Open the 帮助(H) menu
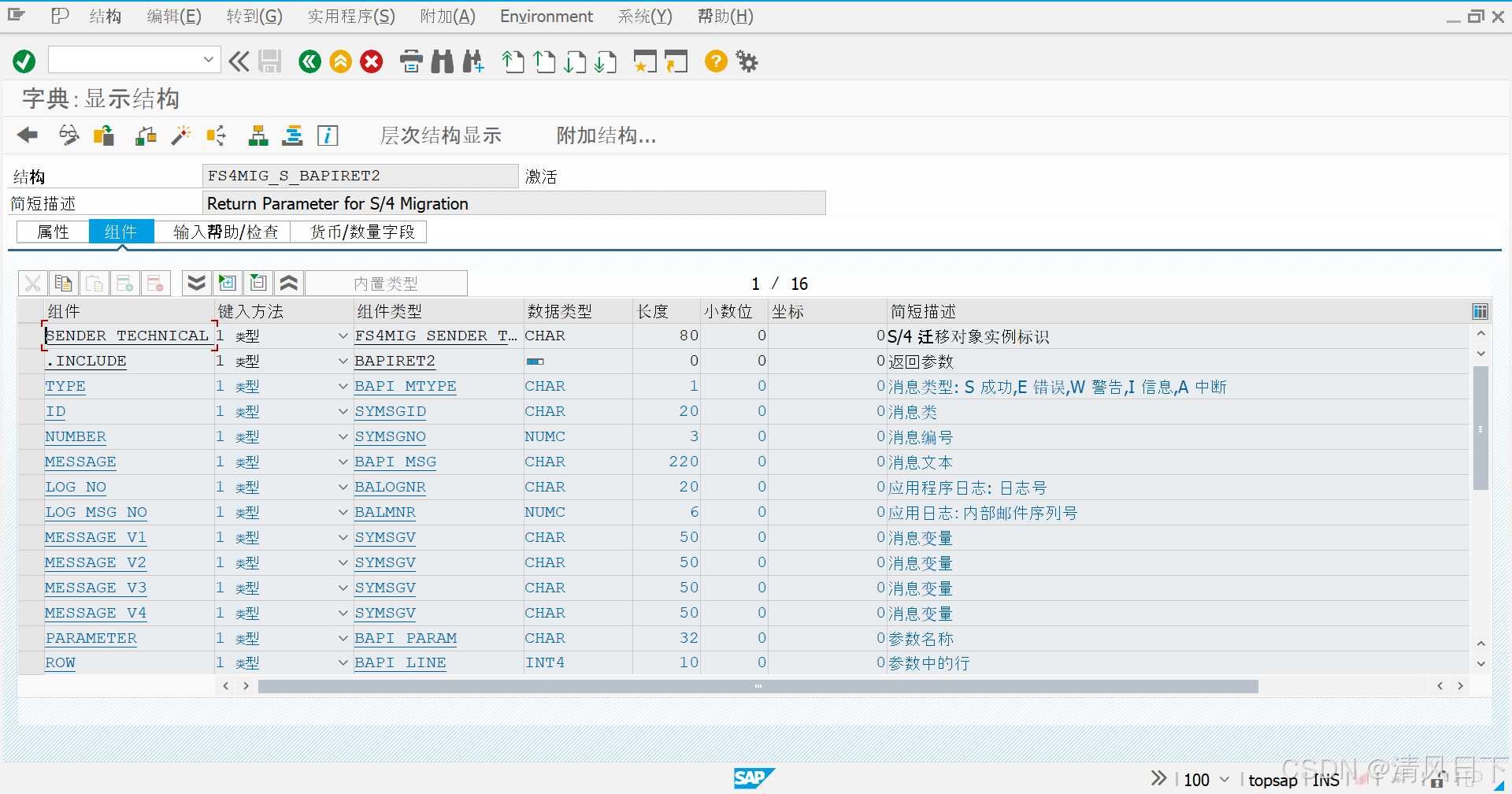This screenshot has width=1512, height=794. click(x=725, y=17)
